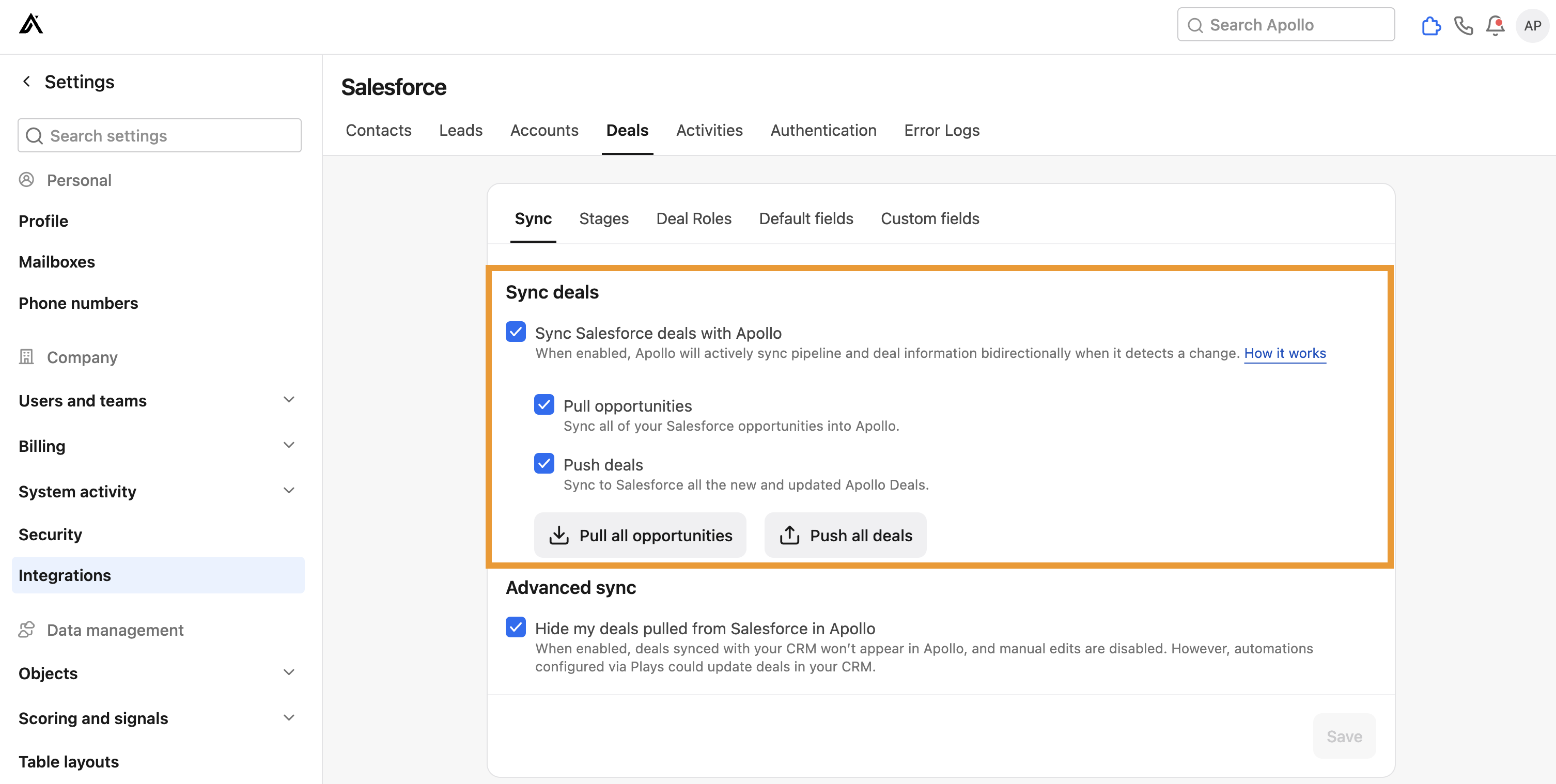The height and width of the screenshot is (784, 1556).
Task: Click the cloud status icon
Action: (1431, 25)
